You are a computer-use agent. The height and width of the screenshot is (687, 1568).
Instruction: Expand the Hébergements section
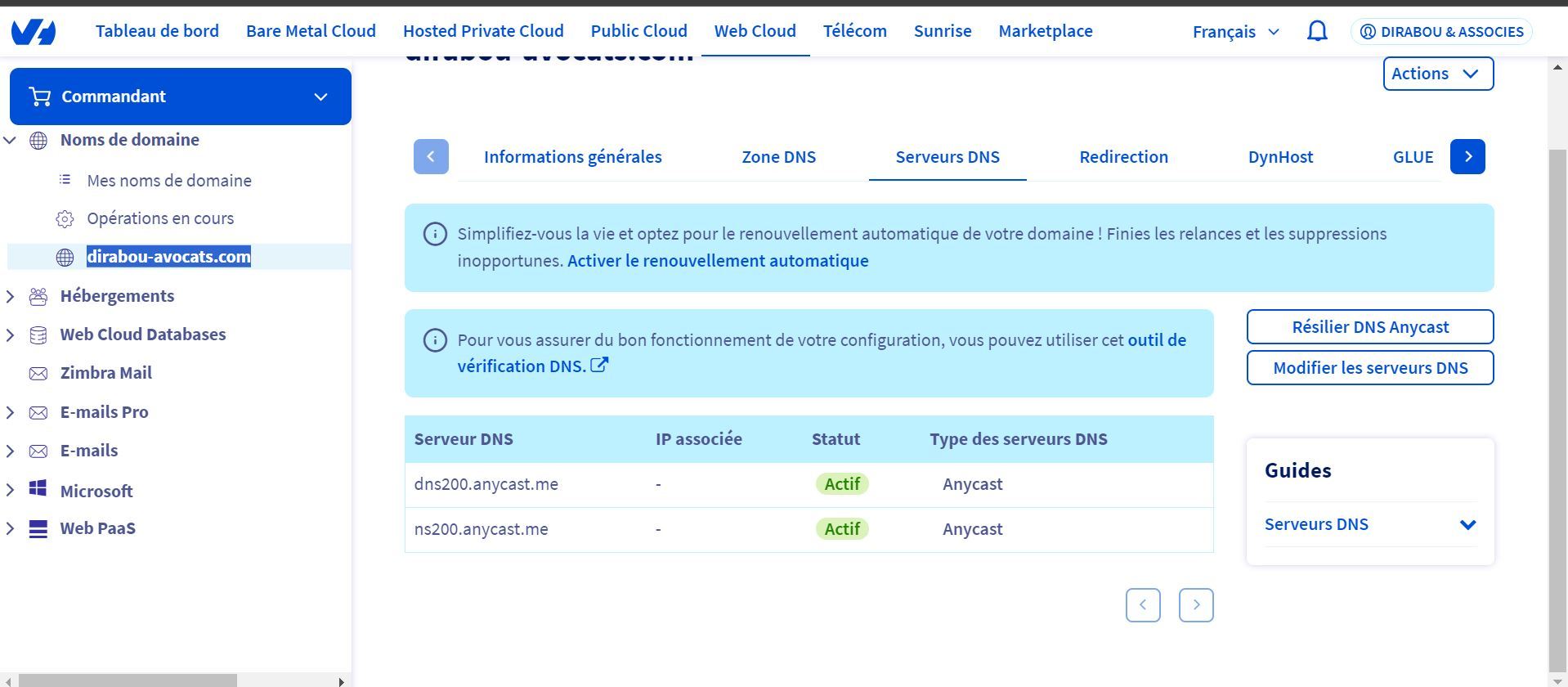[x=10, y=296]
